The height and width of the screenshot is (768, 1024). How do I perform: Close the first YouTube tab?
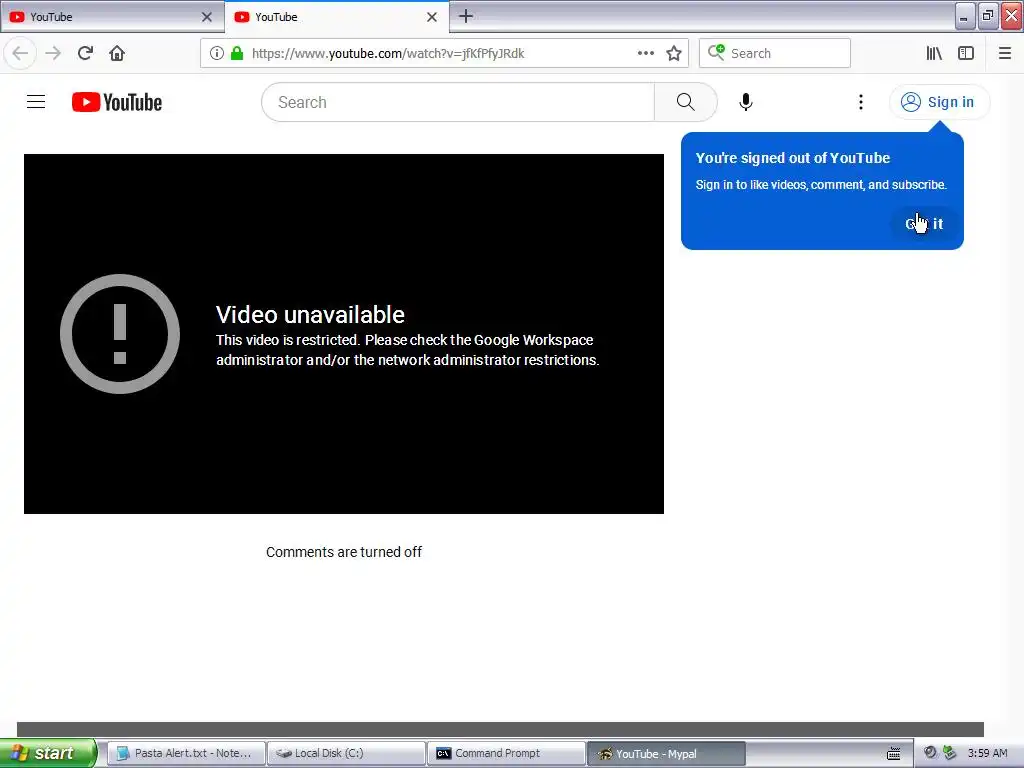[207, 17]
